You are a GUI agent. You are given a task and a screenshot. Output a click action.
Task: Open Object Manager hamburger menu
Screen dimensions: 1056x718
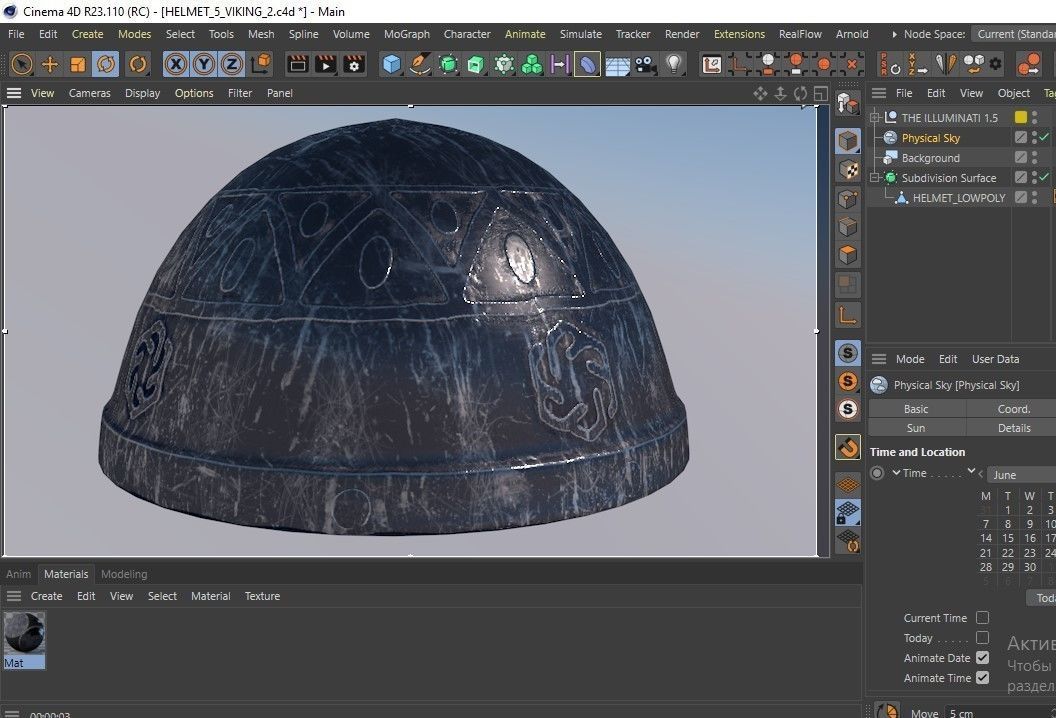(879, 93)
